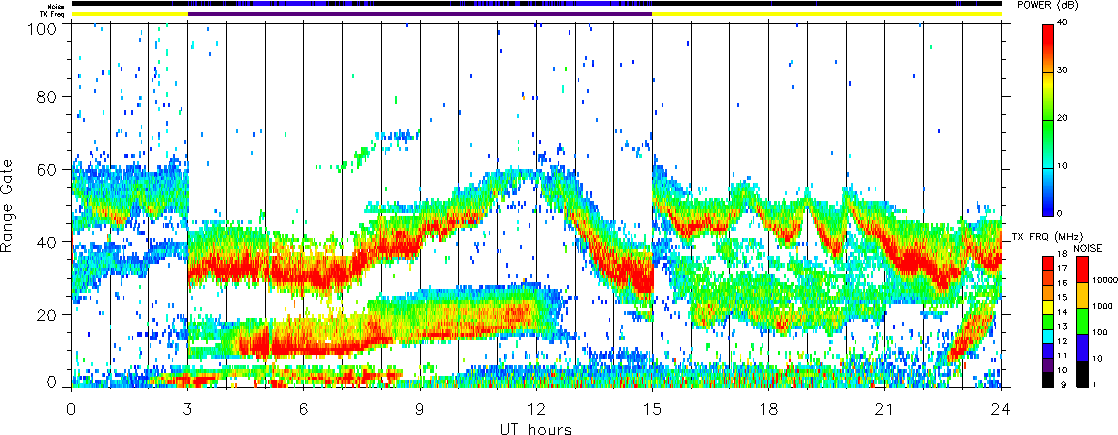Click the '9' label on the TX FRQ colorbar
1118x435 pixels.
1064,384
